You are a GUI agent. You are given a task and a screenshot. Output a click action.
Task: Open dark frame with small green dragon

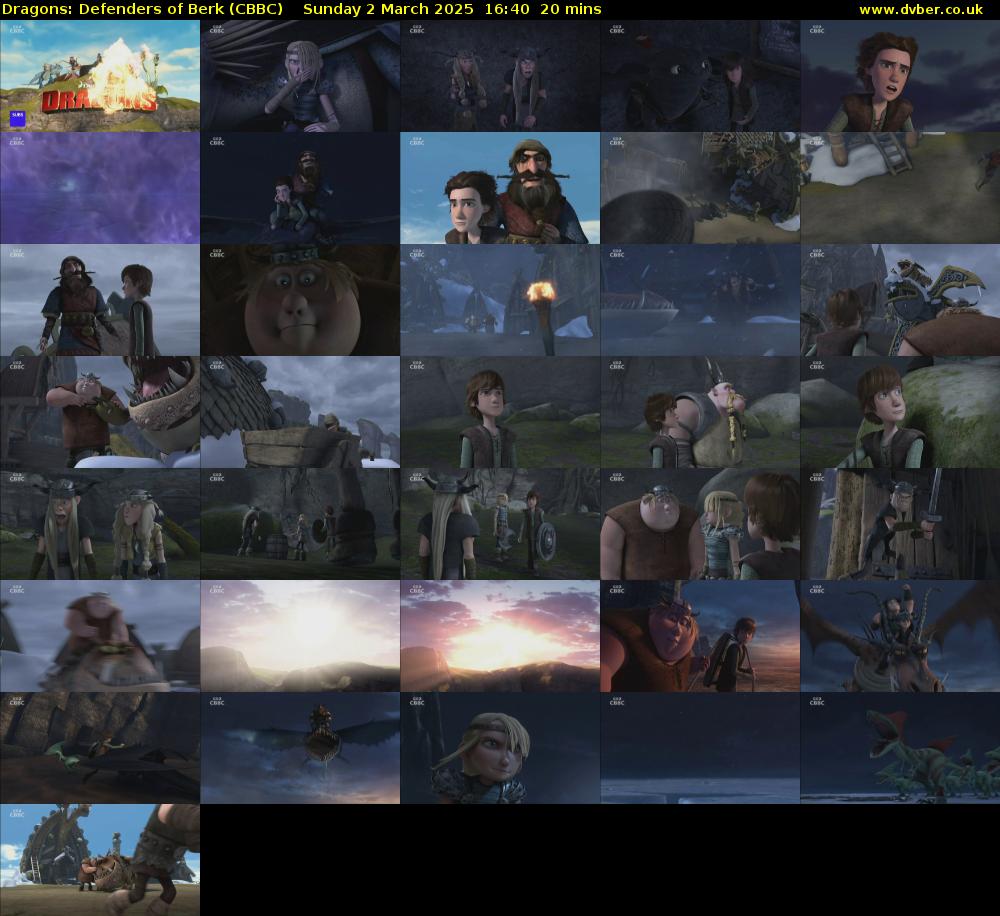[100, 748]
